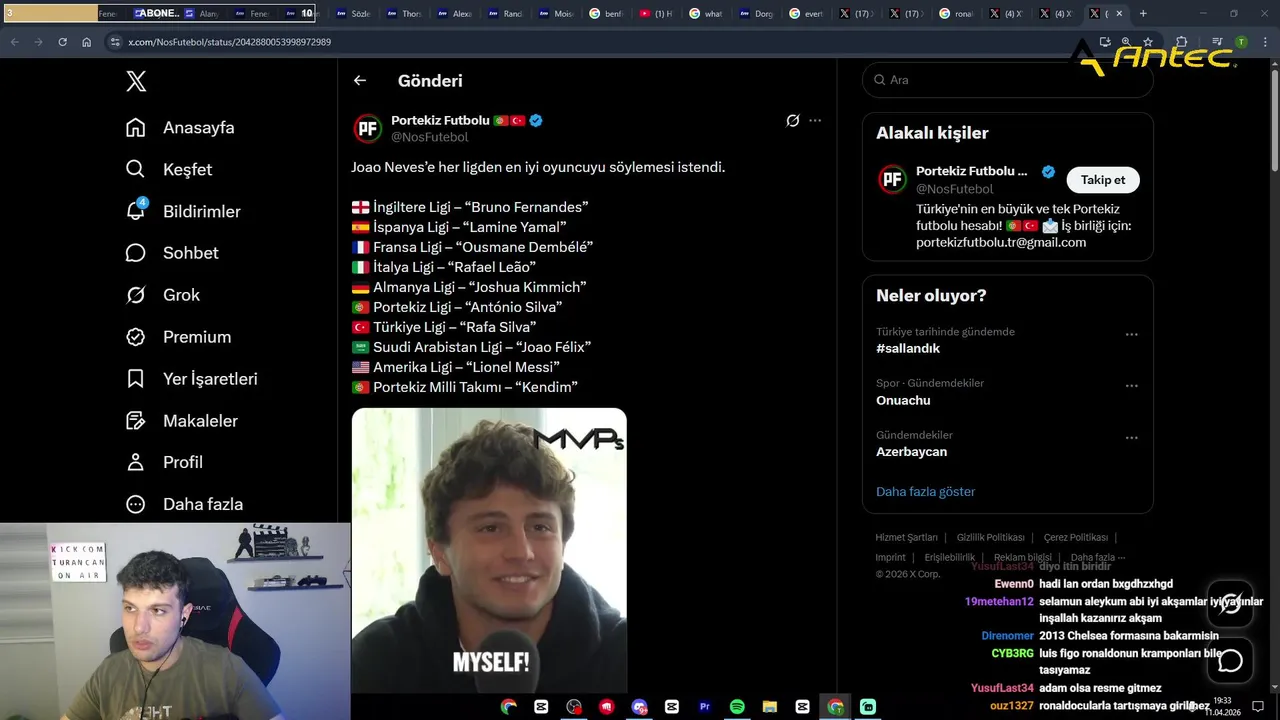
Task: Open Grok from the sidebar
Action: (163, 295)
